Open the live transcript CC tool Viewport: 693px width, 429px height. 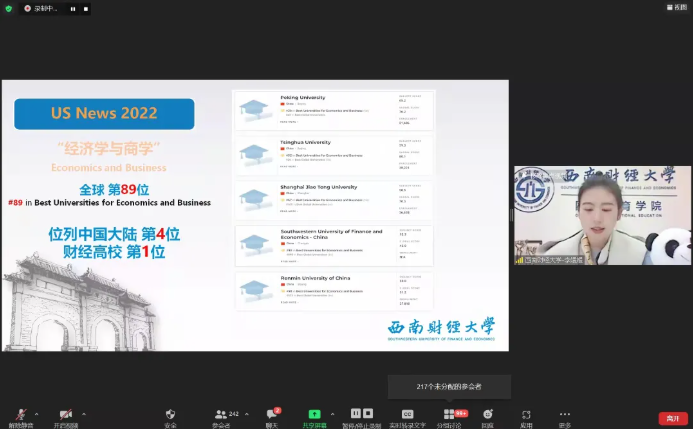click(x=407, y=415)
